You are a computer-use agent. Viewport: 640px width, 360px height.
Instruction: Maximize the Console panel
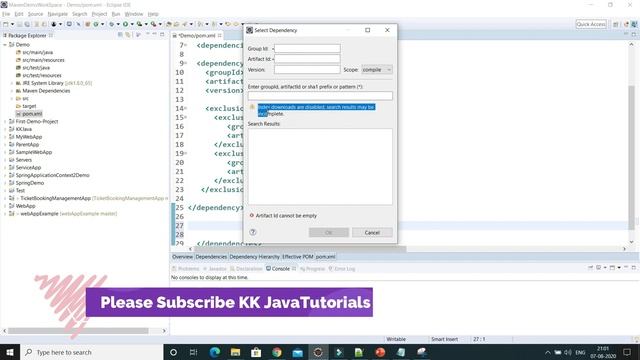click(x=634, y=268)
